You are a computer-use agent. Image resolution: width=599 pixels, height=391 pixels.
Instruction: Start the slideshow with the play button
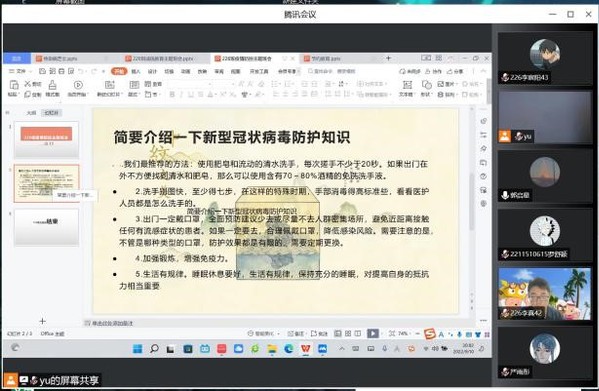point(372,333)
